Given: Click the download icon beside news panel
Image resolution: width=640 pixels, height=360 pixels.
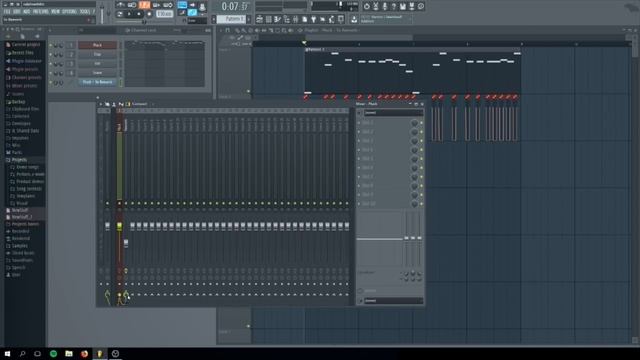Looking at the screenshot, I should coord(354,19).
